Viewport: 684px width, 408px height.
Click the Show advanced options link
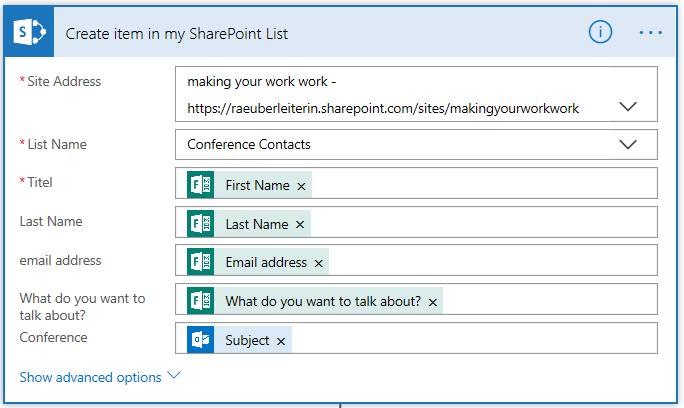pyautogui.click(x=90, y=377)
